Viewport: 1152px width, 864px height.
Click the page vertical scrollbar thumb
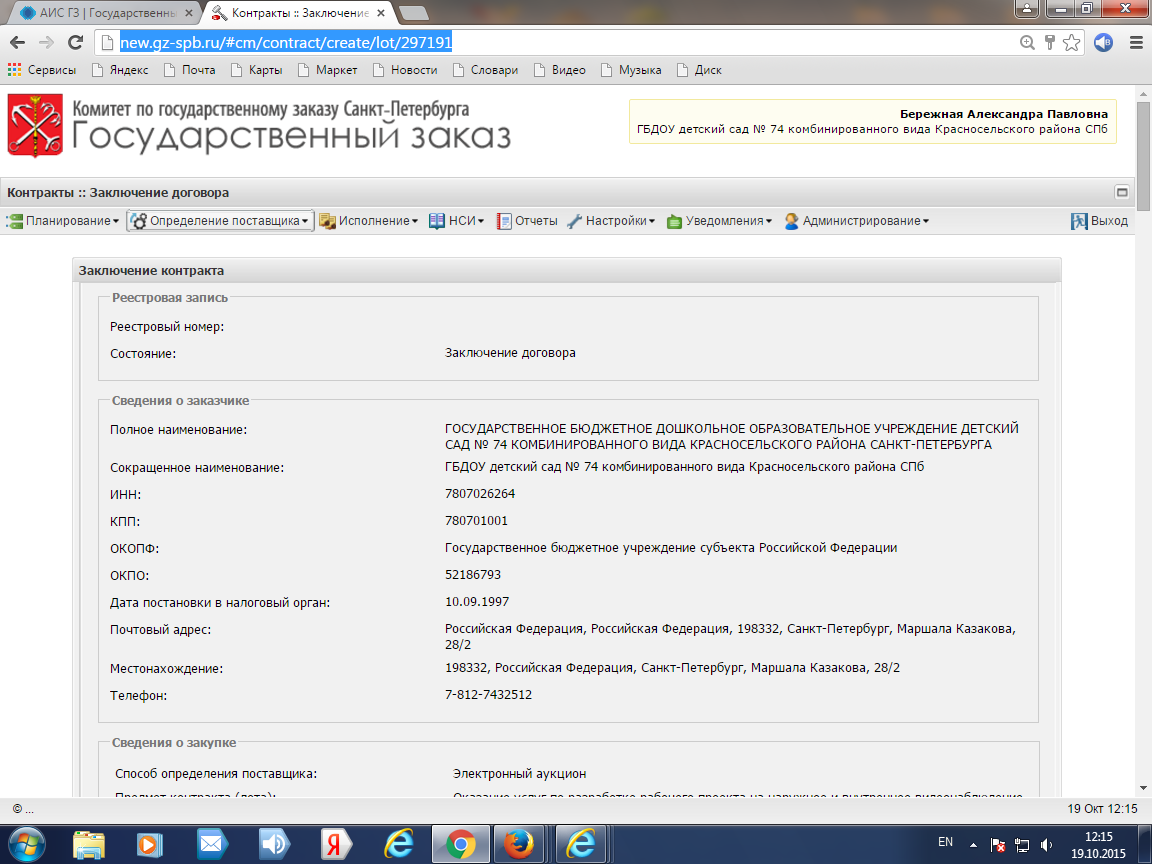(1144, 154)
